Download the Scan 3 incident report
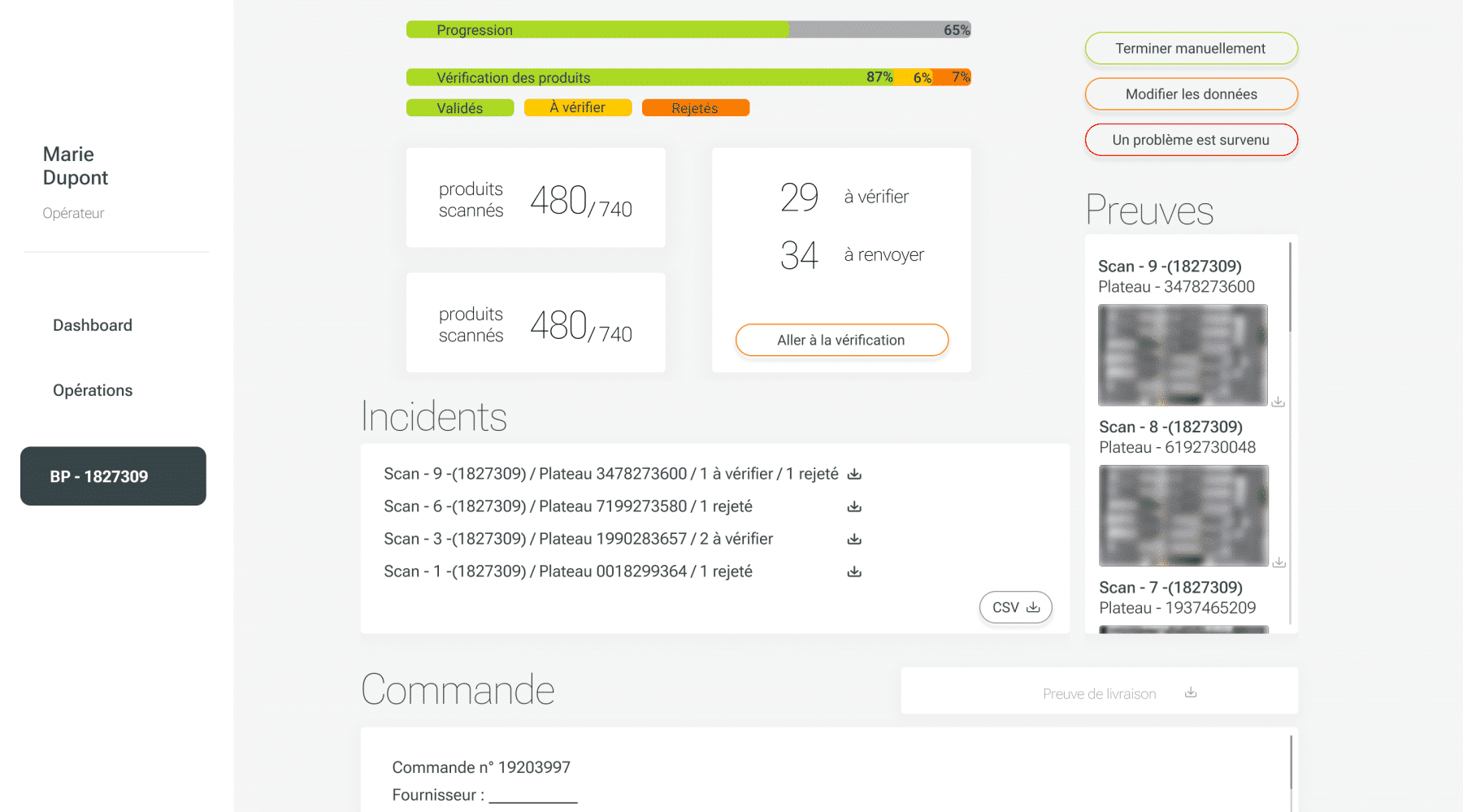 click(854, 539)
